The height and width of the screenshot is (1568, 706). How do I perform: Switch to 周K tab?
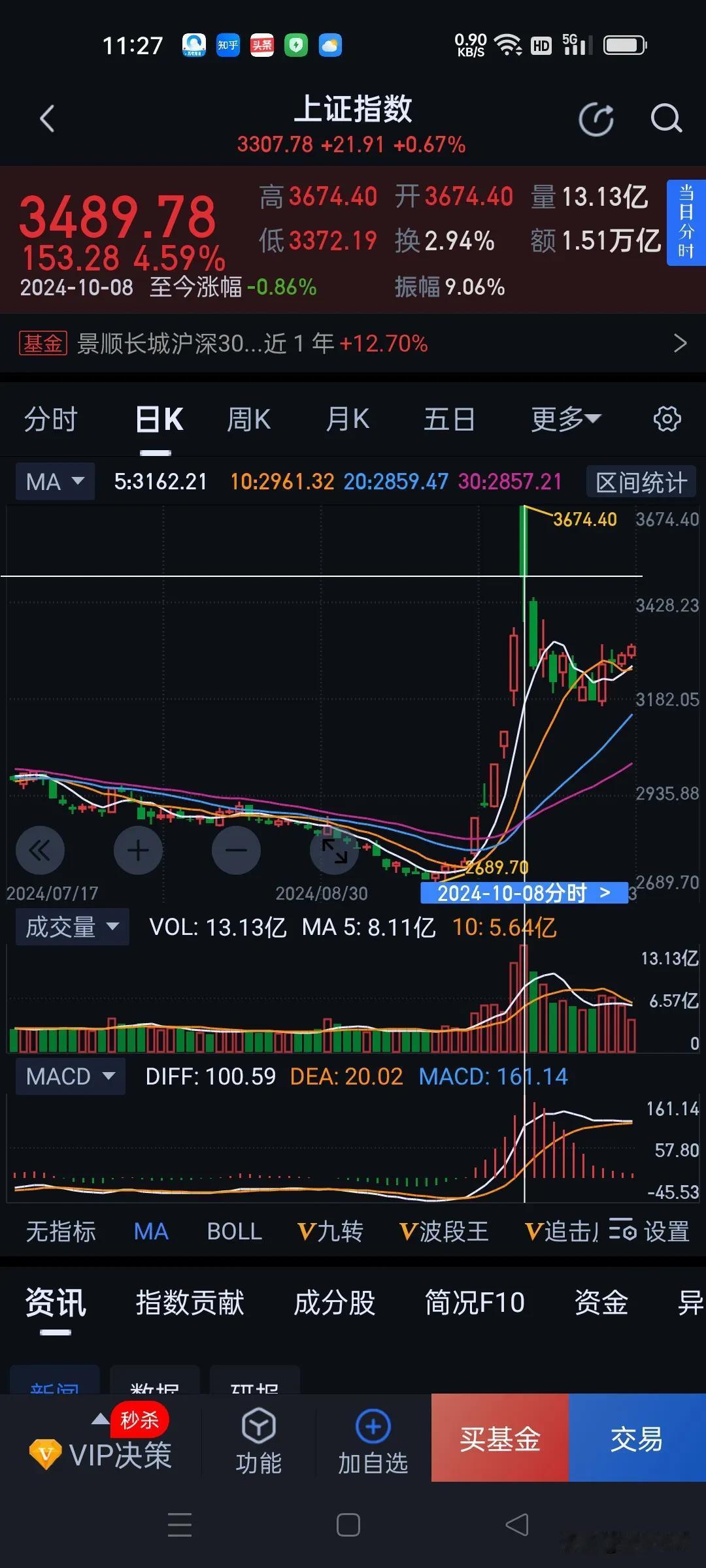tap(248, 419)
